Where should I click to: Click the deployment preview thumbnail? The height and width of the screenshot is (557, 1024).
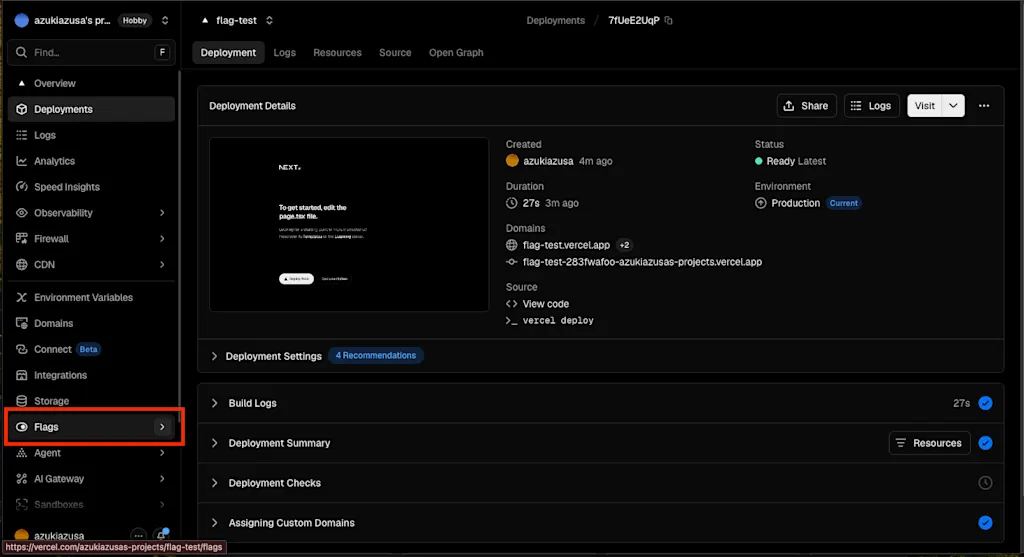pos(349,224)
